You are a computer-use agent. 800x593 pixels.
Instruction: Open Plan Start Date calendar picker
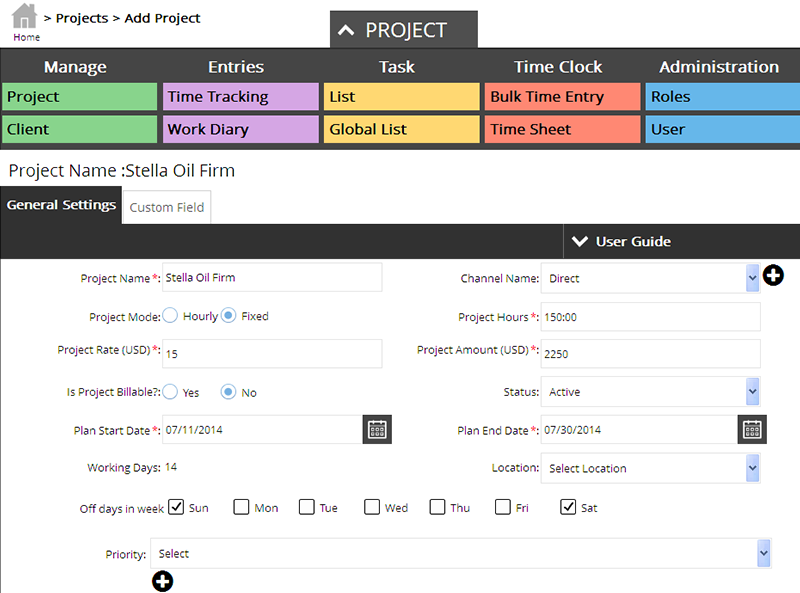377,430
